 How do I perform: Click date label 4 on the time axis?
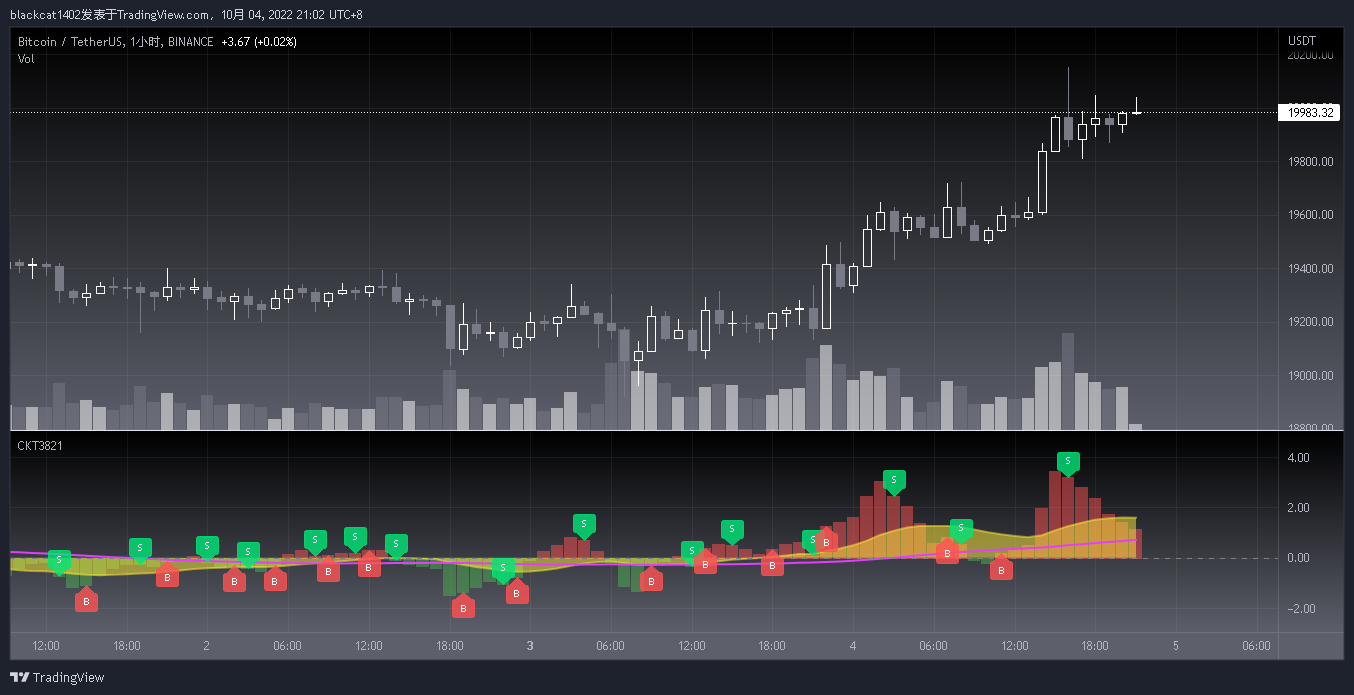pyautogui.click(x=853, y=646)
